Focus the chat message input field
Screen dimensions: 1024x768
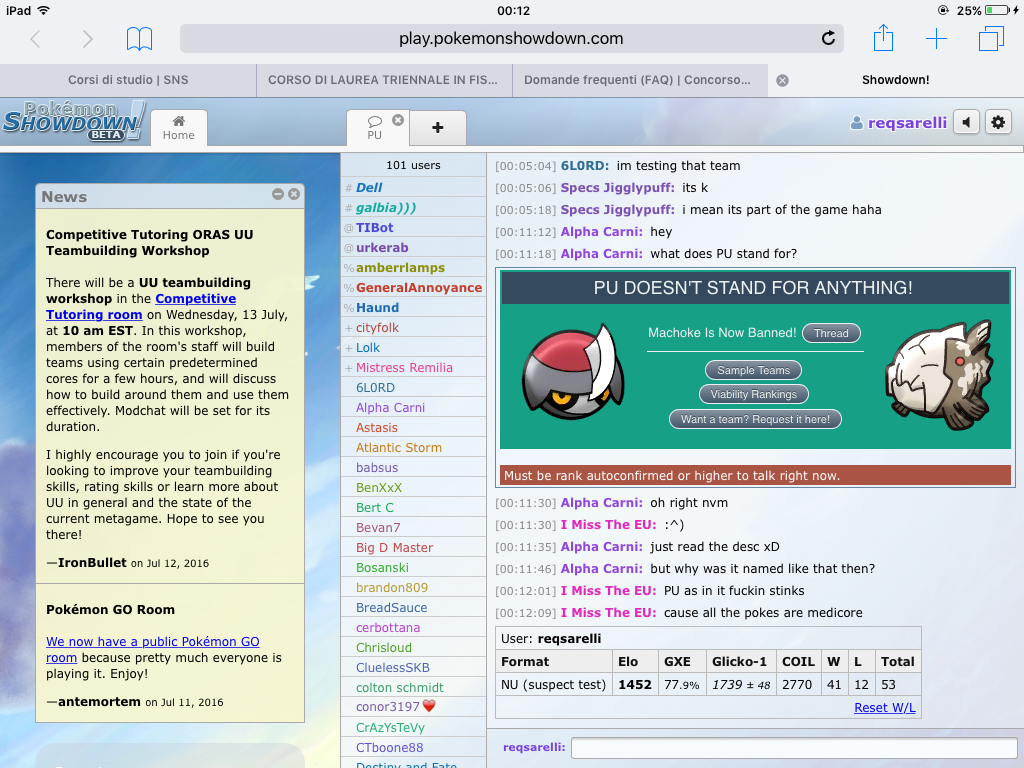pyautogui.click(x=794, y=748)
